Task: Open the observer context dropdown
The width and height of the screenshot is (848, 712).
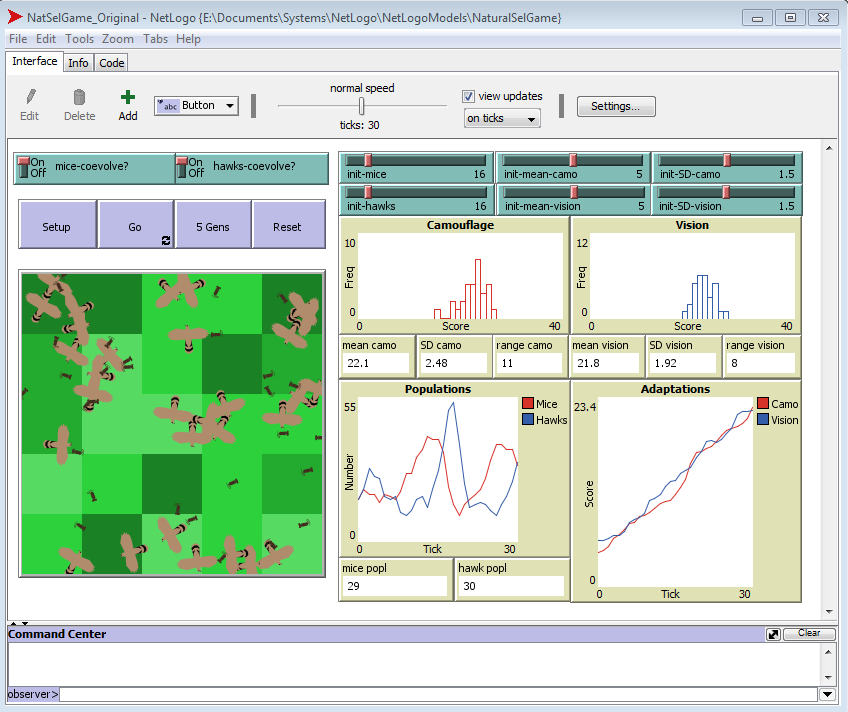Action: pos(827,694)
